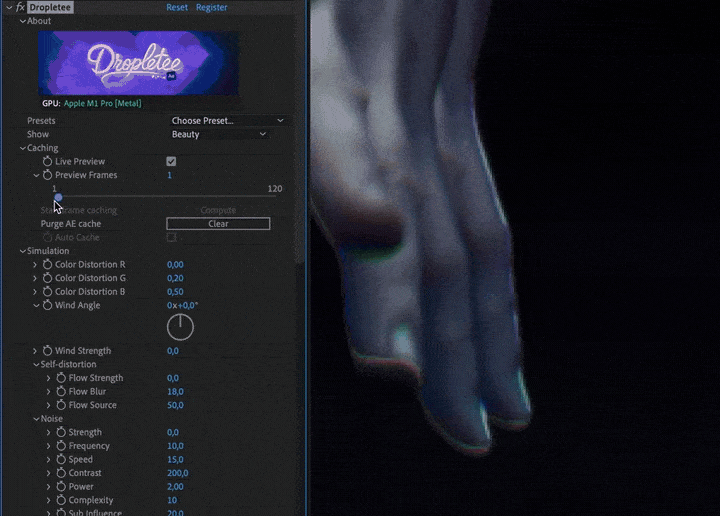Click the Wind Strength value 0,0
720x516 pixels.
point(173,351)
